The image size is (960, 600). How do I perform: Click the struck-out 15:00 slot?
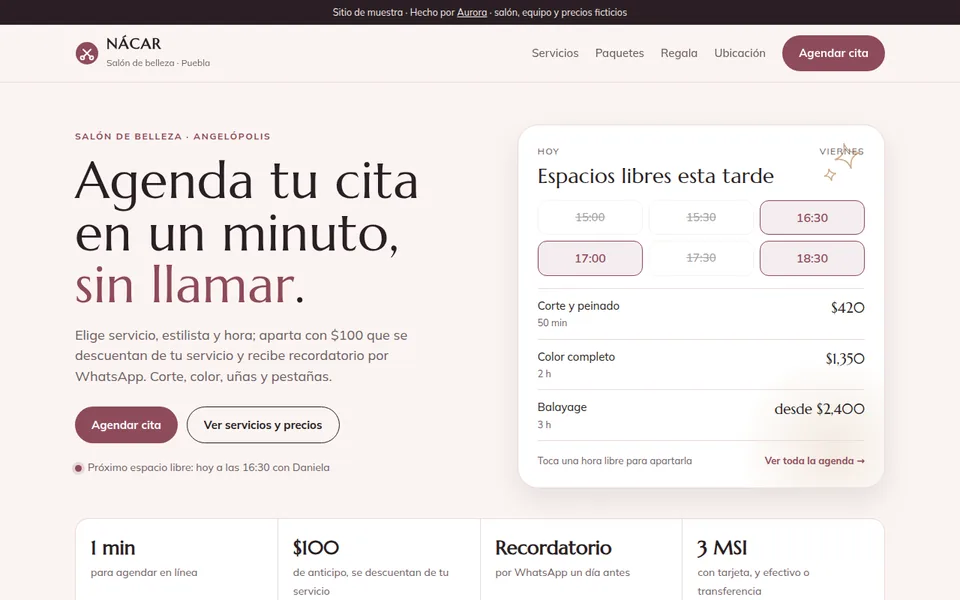[590, 217]
